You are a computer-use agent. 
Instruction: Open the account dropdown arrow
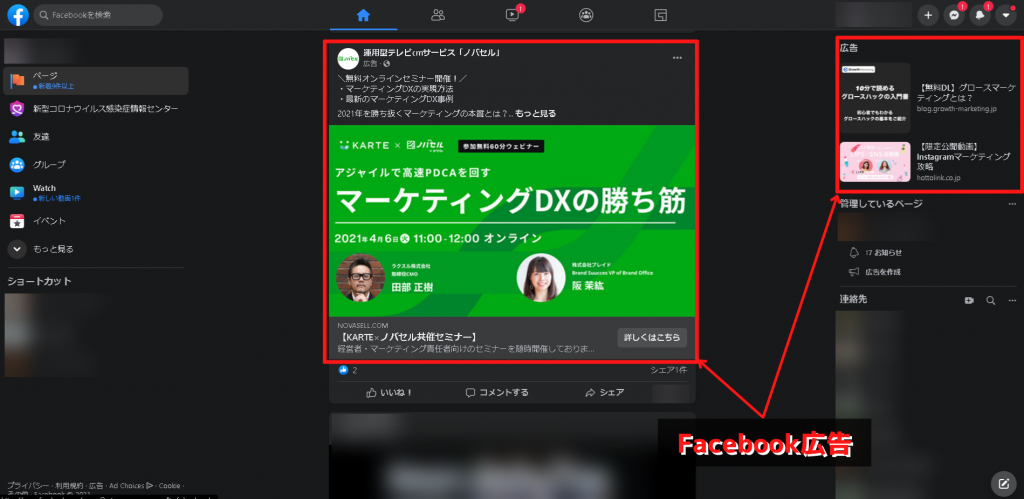coord(1006,15)
